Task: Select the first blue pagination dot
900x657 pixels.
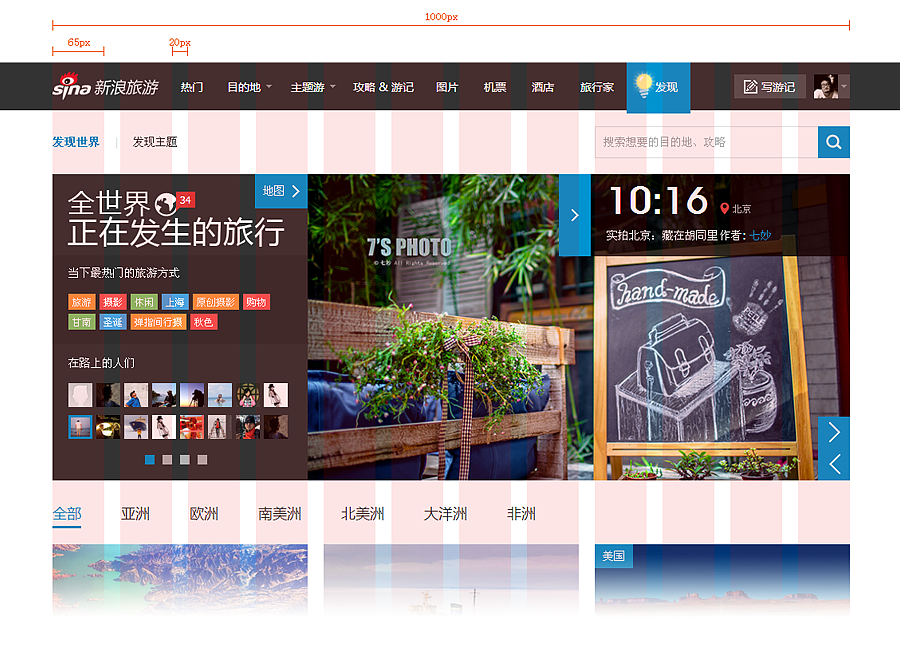Action: click(x=150, y=460)
